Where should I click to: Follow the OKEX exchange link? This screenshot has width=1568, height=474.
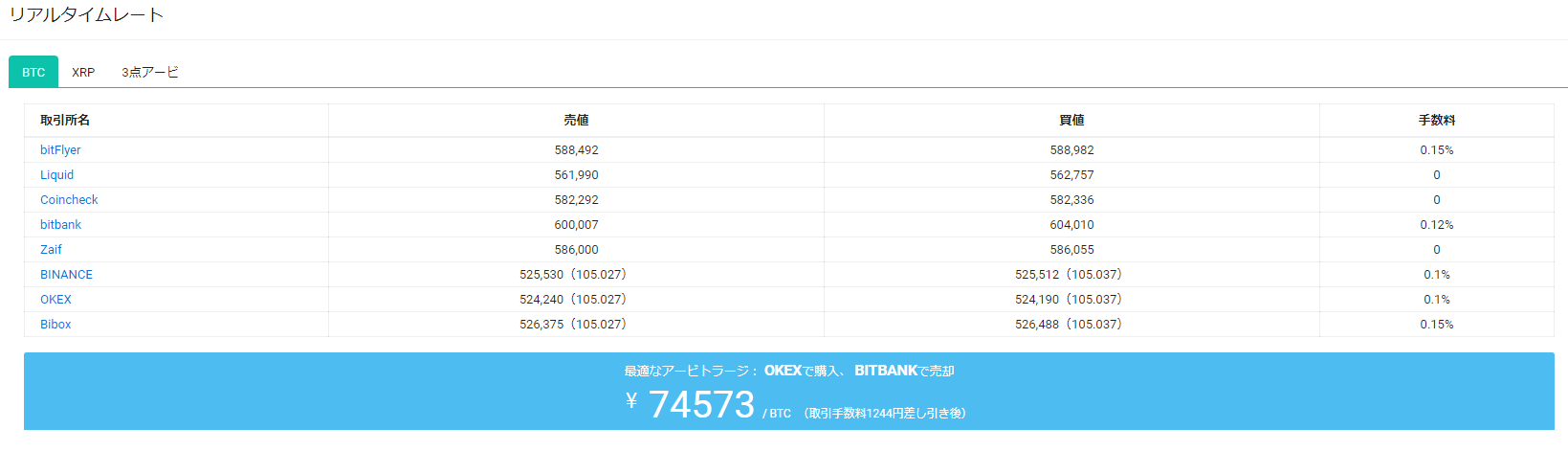click(x=55, y=300)
